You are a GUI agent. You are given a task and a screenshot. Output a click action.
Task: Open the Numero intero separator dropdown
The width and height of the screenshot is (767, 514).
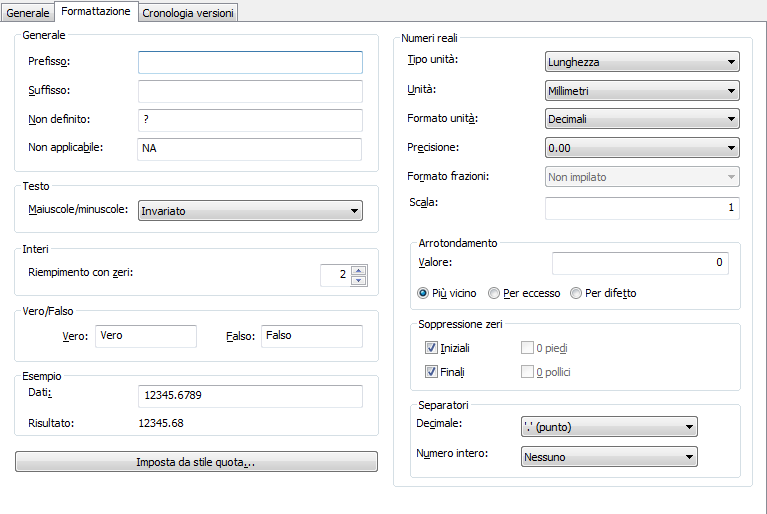pyautogui.click(x=609, y=457)
